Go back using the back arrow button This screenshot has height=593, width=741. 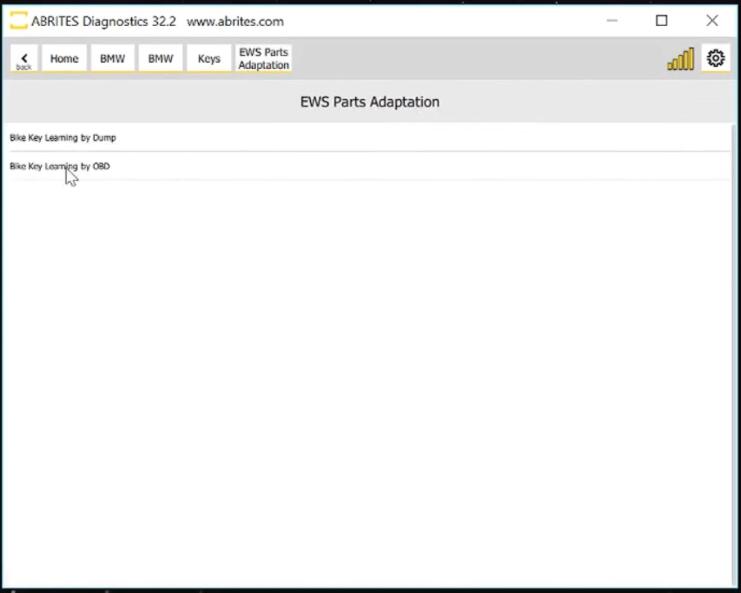click(24, 59)
